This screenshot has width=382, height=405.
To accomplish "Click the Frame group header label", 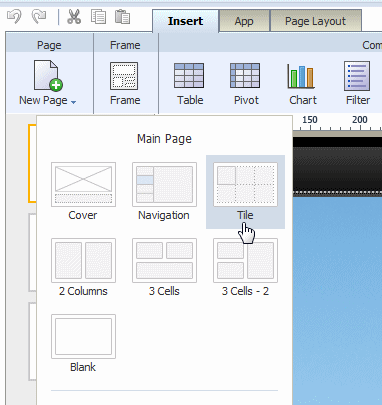I will (125, 45).
